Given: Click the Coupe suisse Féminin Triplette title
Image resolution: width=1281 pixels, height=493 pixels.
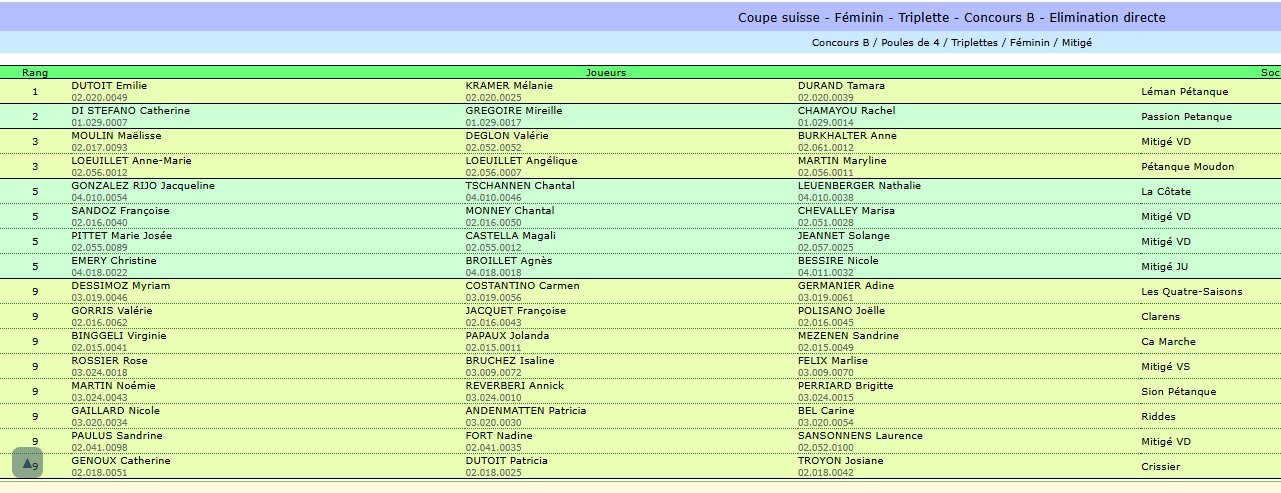Looking at the screenshot, I should tap(951, 18).
